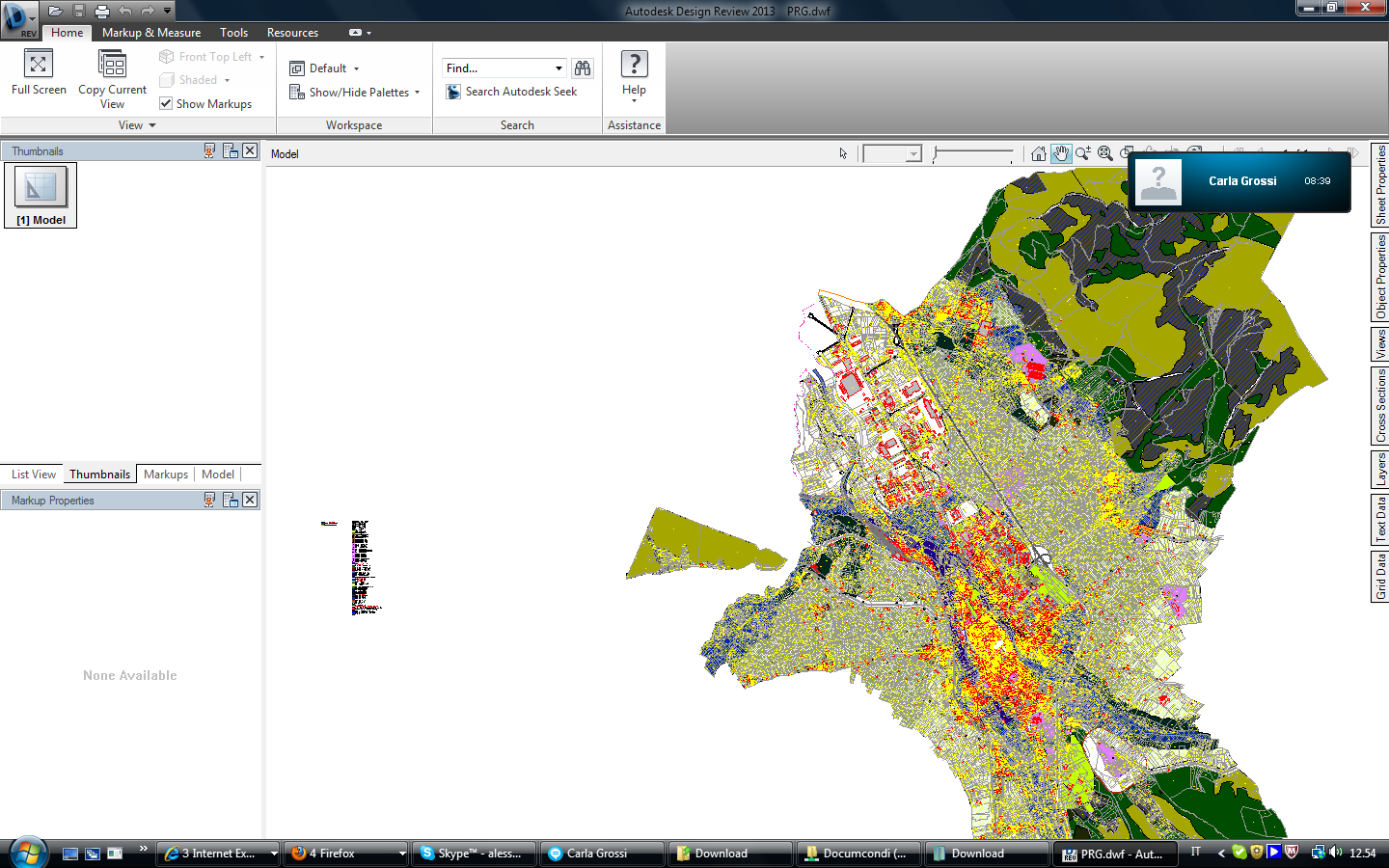The image size is (1389, 868).
Task: Click the Home view icon in canvas toolbar
Action: (x=1038, y=153)
